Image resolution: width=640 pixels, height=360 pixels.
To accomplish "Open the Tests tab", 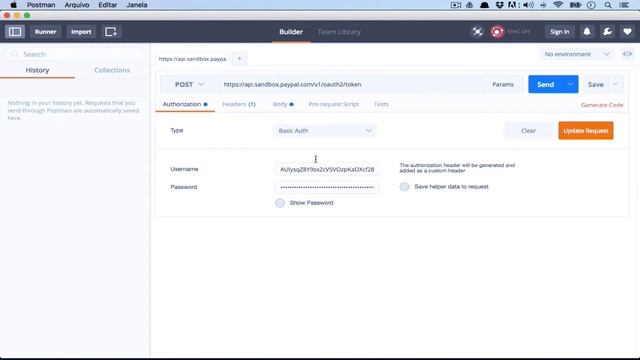I will [x=381, y=104].
